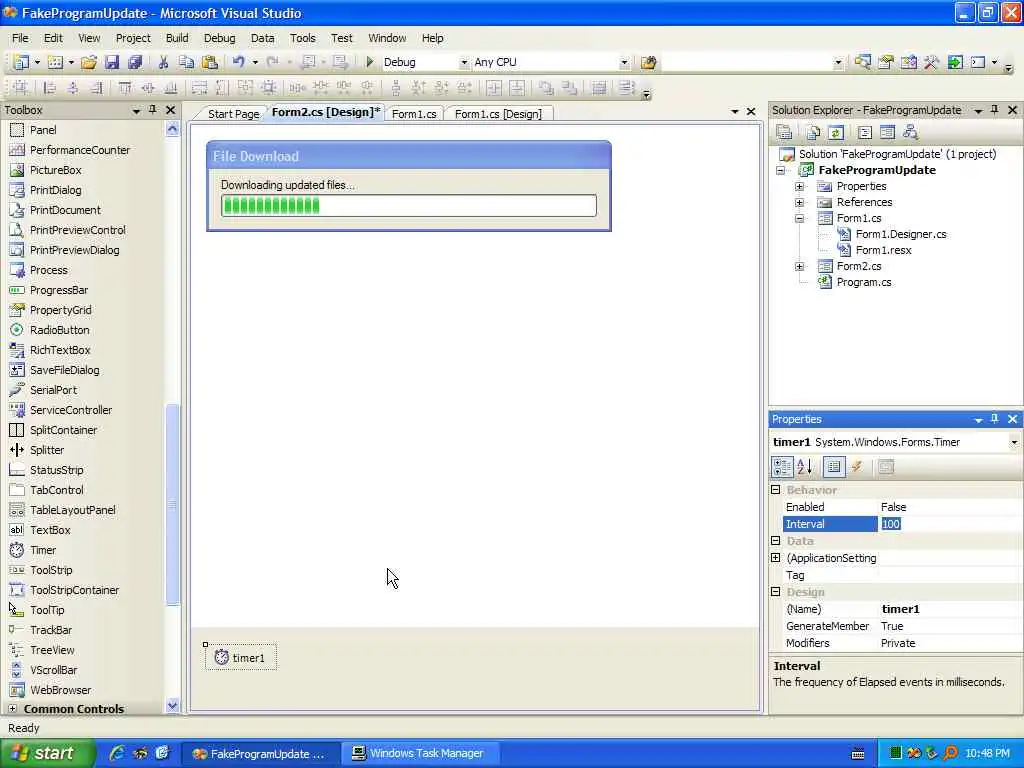Click the Toolbox vertical scrollbar thumb
The width and height of the screenshot is (1024, 768).
(172, 505)
